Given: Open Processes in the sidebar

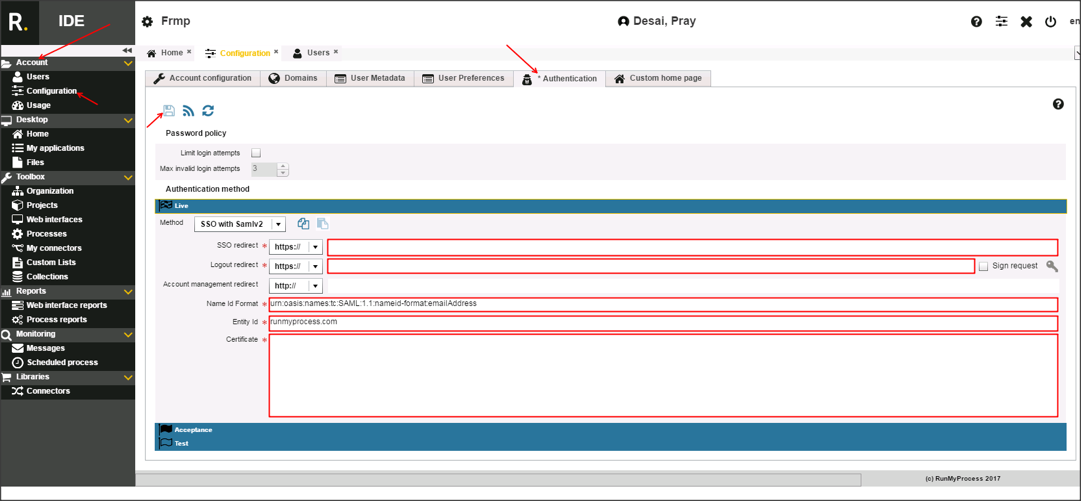Looking at the screenshot, I should click(x=46, y=234).
